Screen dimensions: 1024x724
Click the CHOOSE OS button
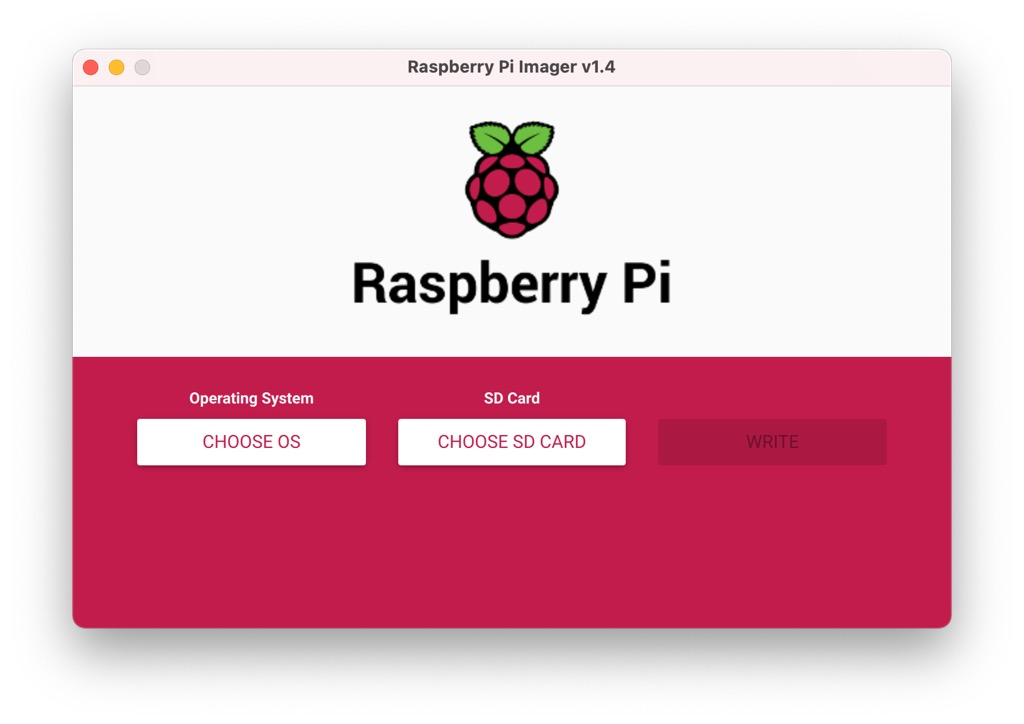tap(251, 442)
